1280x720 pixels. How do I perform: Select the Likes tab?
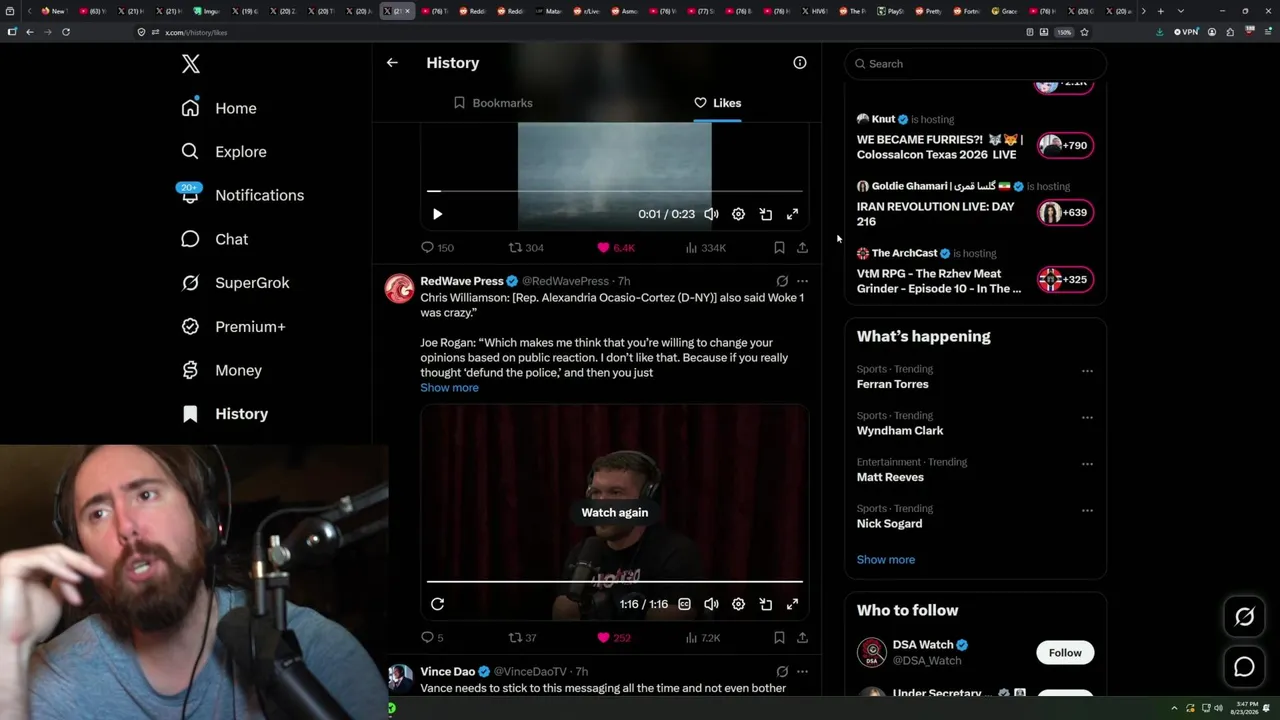[x=717, y=103]
